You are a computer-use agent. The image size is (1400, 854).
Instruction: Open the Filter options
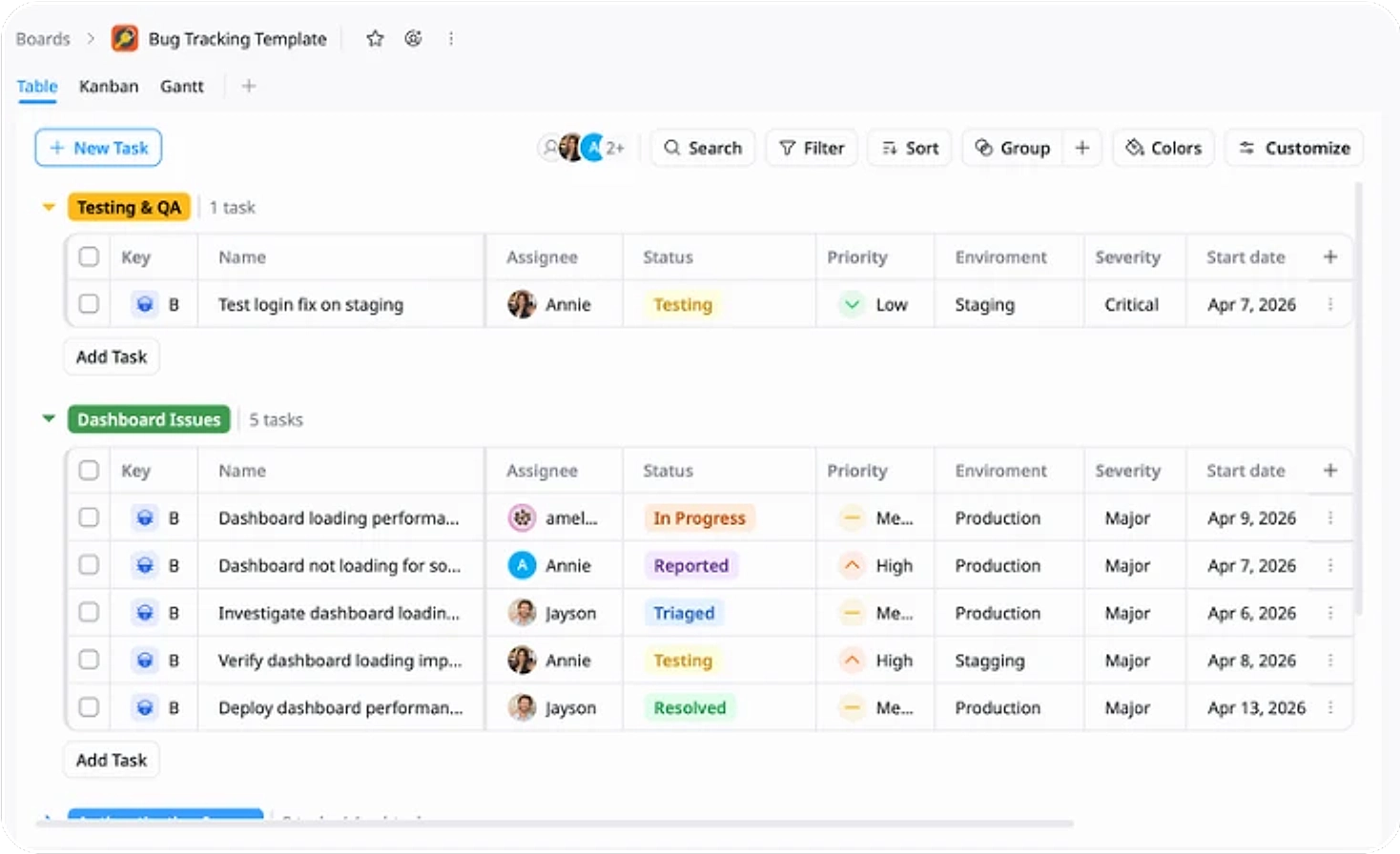812,148
